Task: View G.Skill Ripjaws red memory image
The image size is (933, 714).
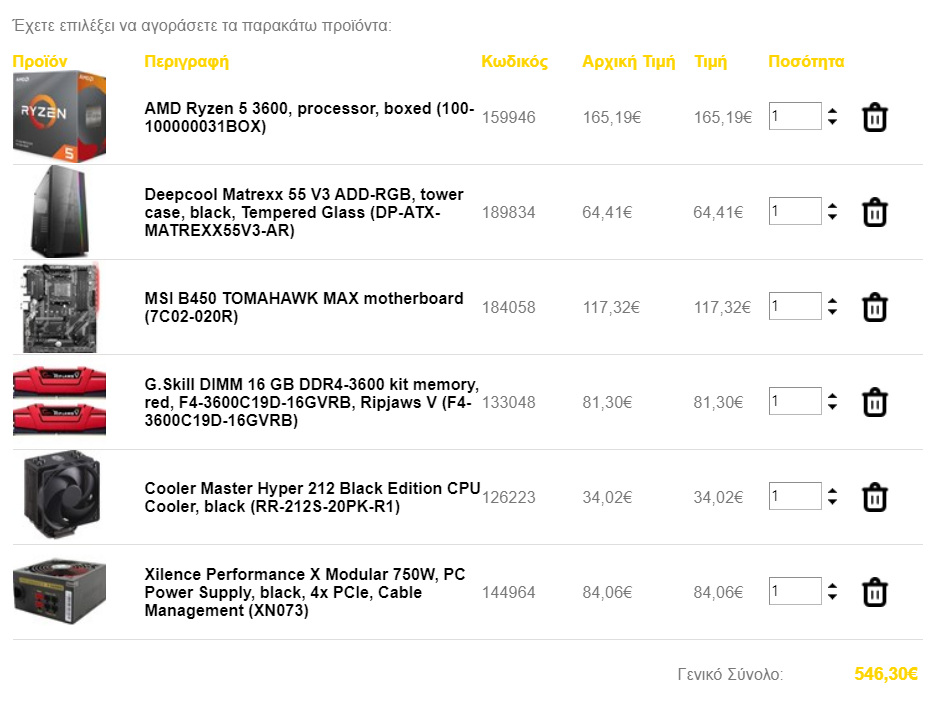Action: click(x=60, y=402)
